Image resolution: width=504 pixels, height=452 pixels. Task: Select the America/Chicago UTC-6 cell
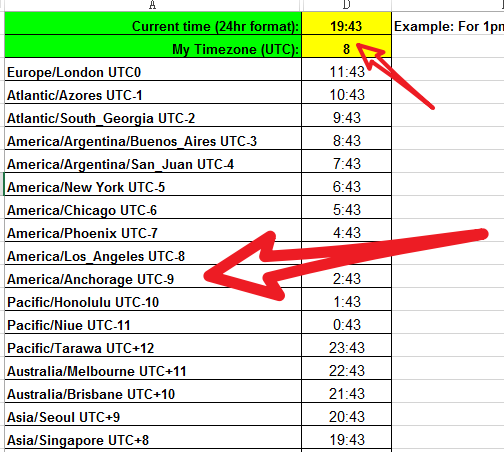tap(153, 207)
